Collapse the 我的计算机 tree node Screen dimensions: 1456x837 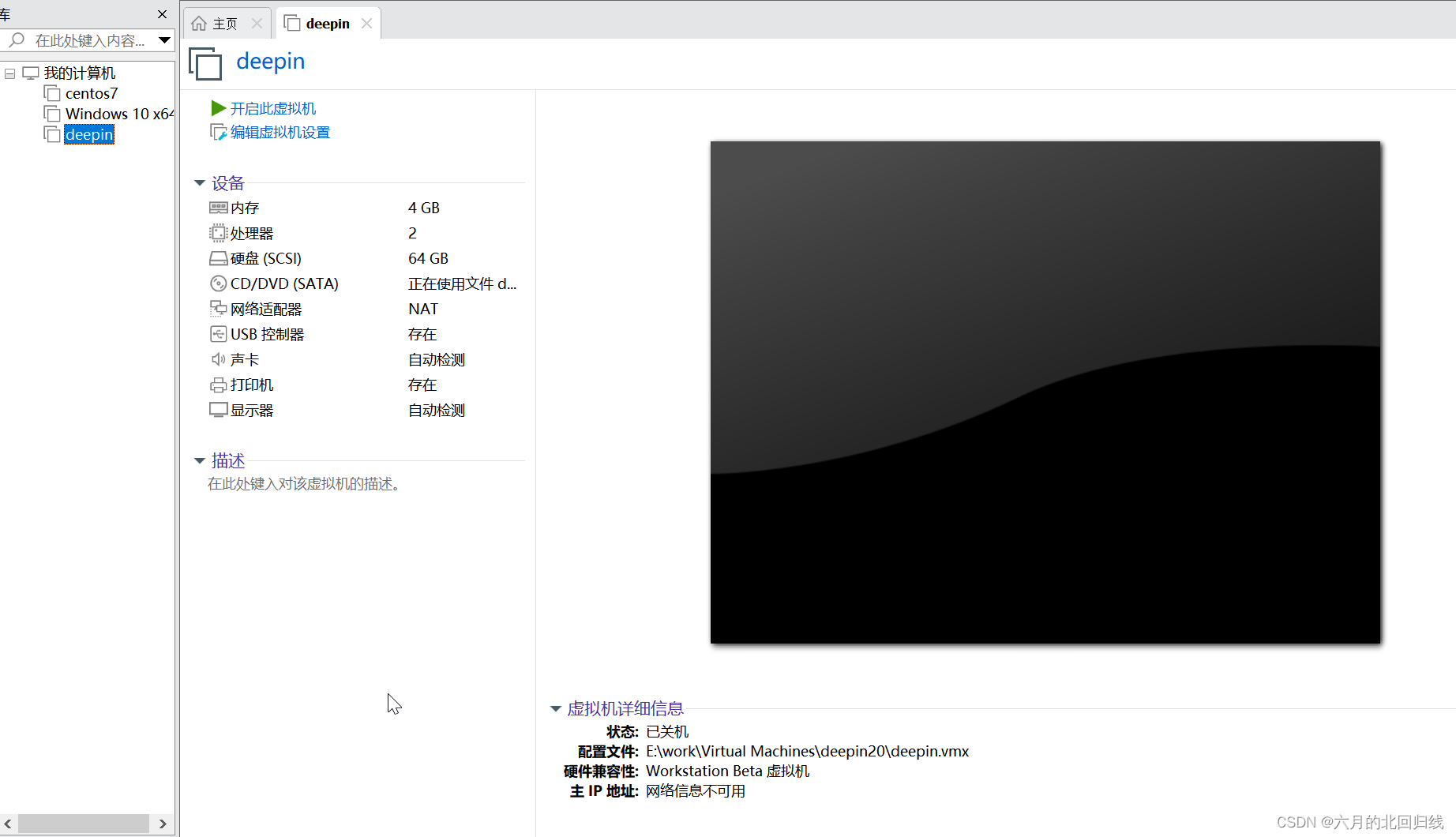(x=10, y=73)
